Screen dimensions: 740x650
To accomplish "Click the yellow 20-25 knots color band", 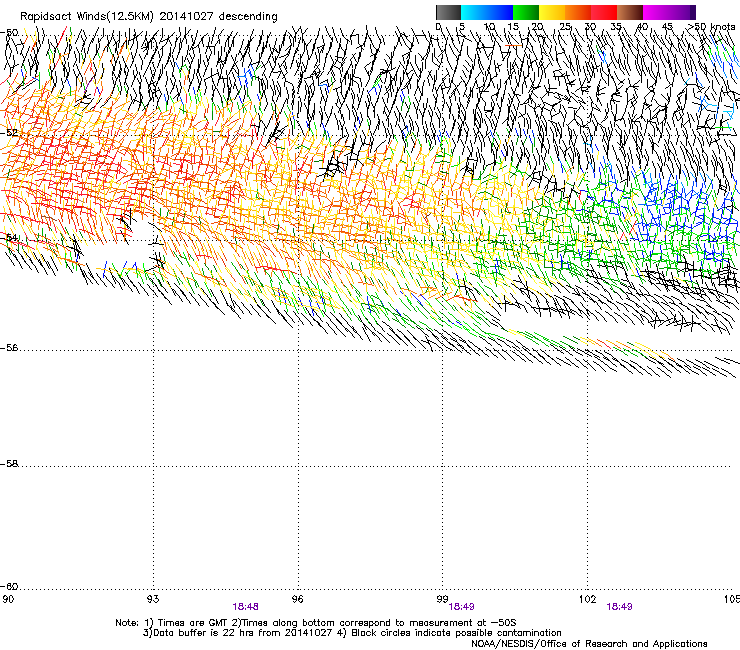I will tap(552, 12).
